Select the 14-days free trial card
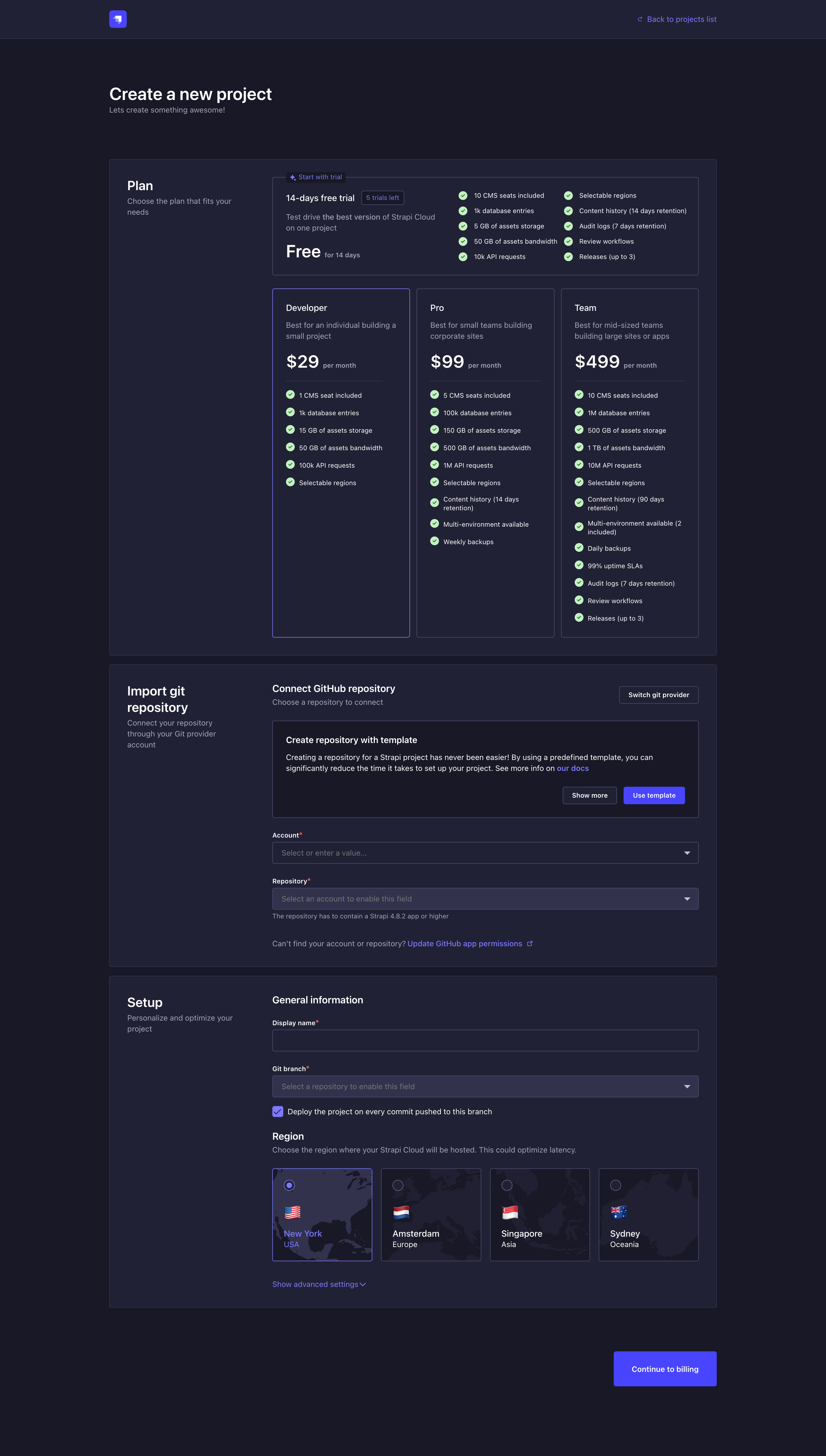The height and width of the screenshot is (1456, 826). (x=485, y=226)
